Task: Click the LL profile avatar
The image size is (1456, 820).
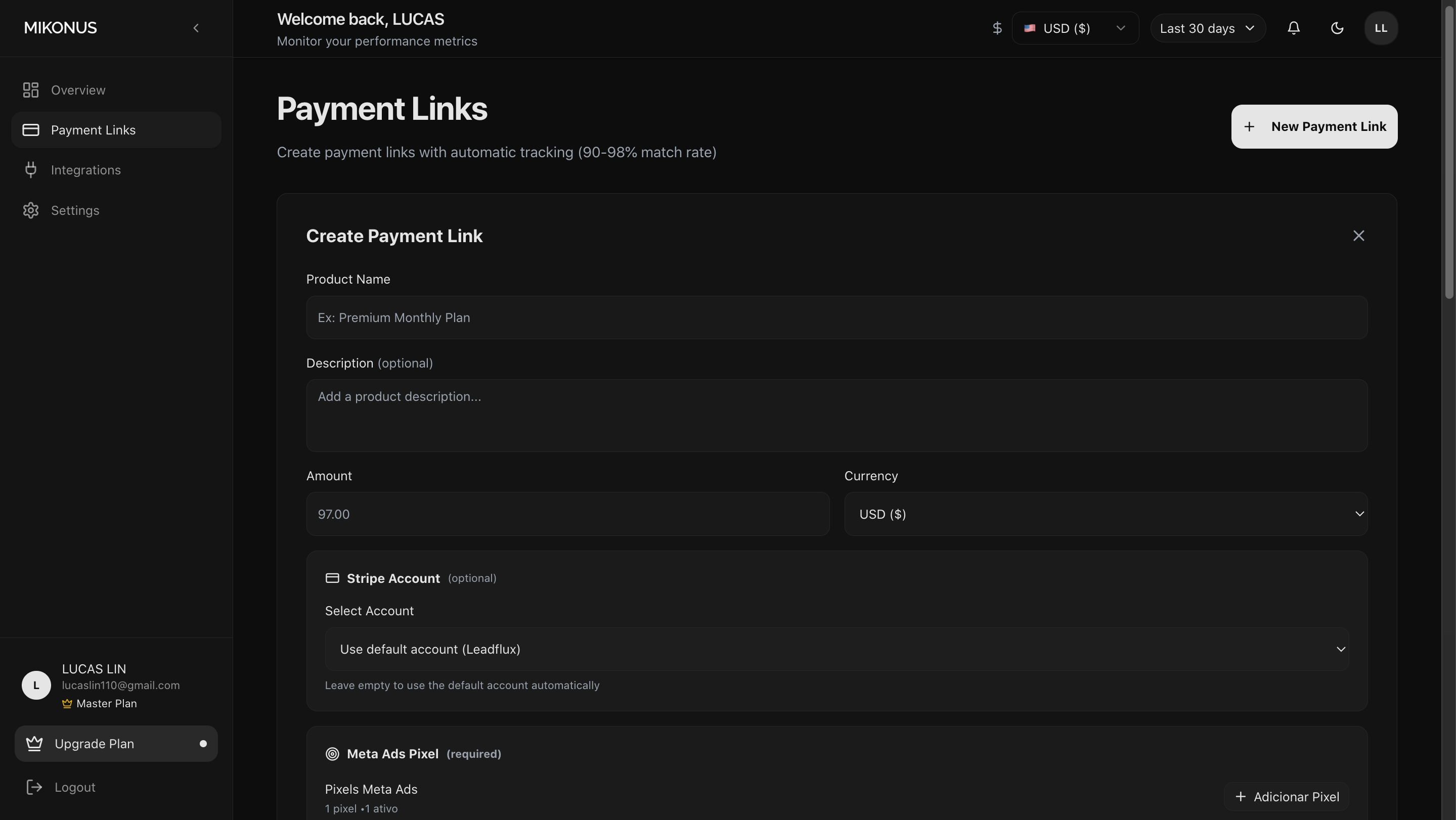Action: pos(1380,28)
